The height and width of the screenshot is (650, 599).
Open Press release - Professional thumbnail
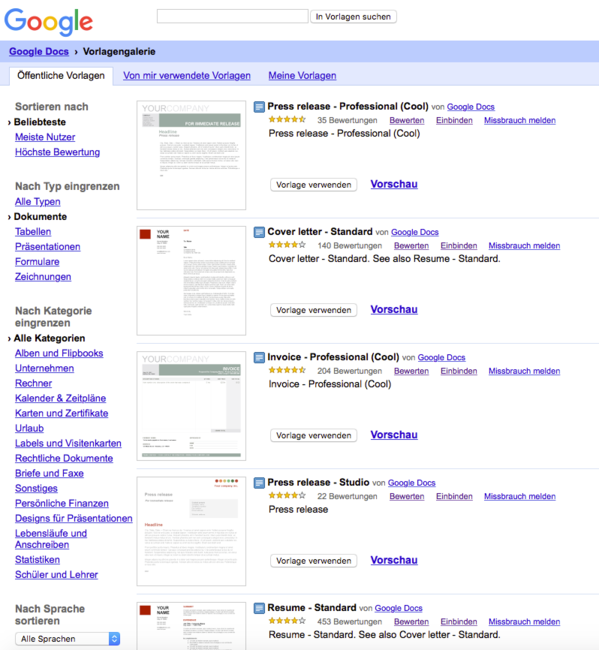pos(191,155)
